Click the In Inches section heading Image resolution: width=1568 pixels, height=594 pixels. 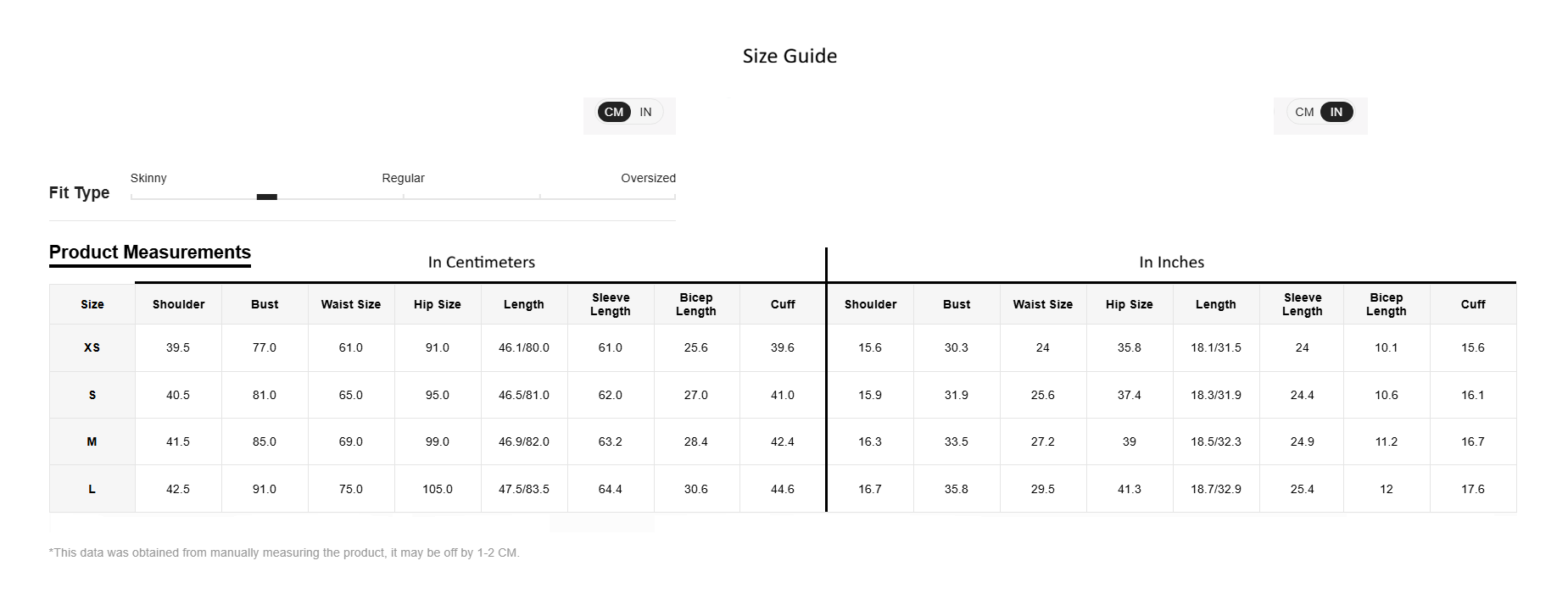[x=1171, y=263]
